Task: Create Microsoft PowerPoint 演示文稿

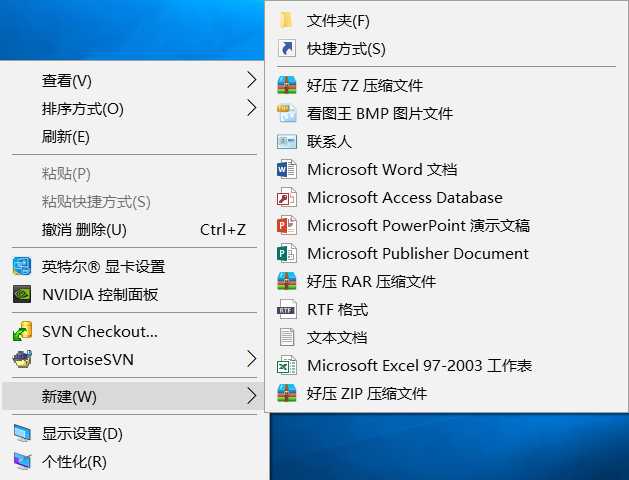Action: pyautogui.click(x=446, y=225)
